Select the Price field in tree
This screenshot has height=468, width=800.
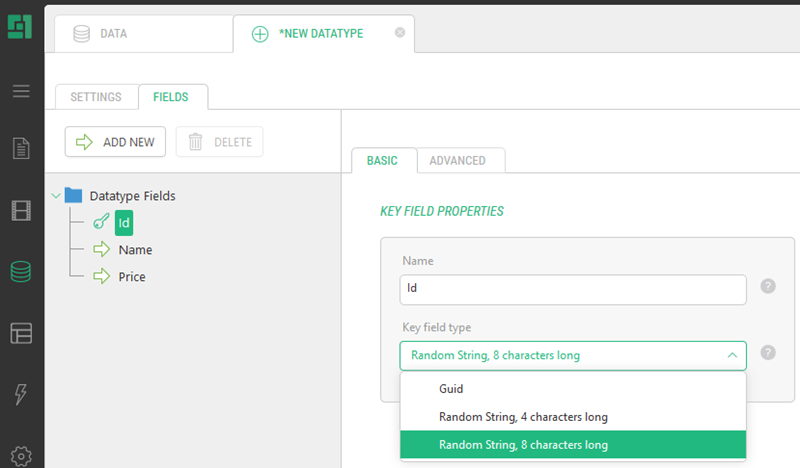pos(132,277)
